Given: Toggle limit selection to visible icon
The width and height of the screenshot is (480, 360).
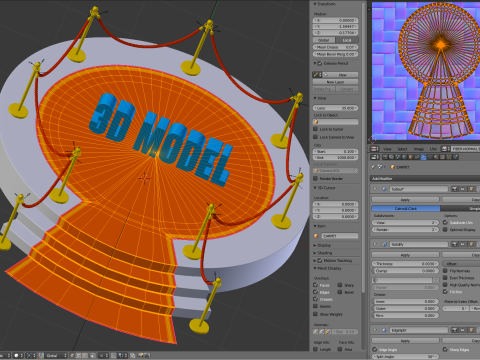Looking at the screenshot, I should coord(93,356).
